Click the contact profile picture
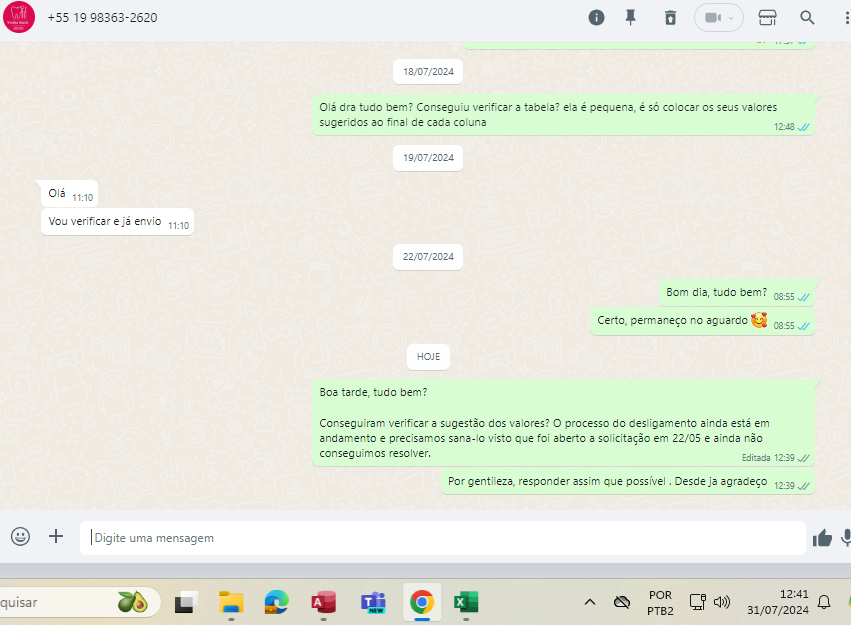851x625 pixels. [19, 17]
